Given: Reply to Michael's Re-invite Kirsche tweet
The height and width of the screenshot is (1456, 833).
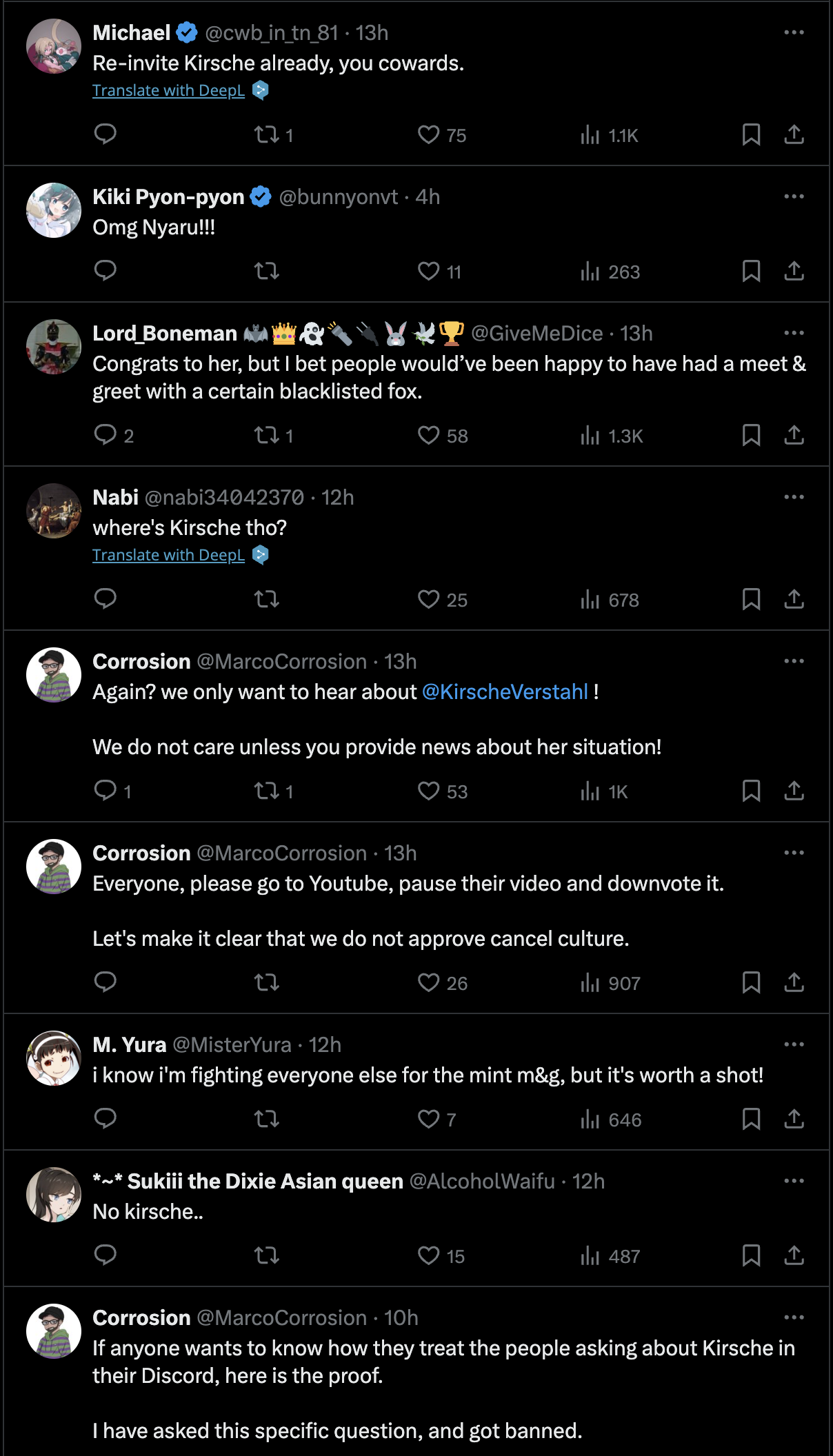Looking at the screenshot, I should point(105,134).
